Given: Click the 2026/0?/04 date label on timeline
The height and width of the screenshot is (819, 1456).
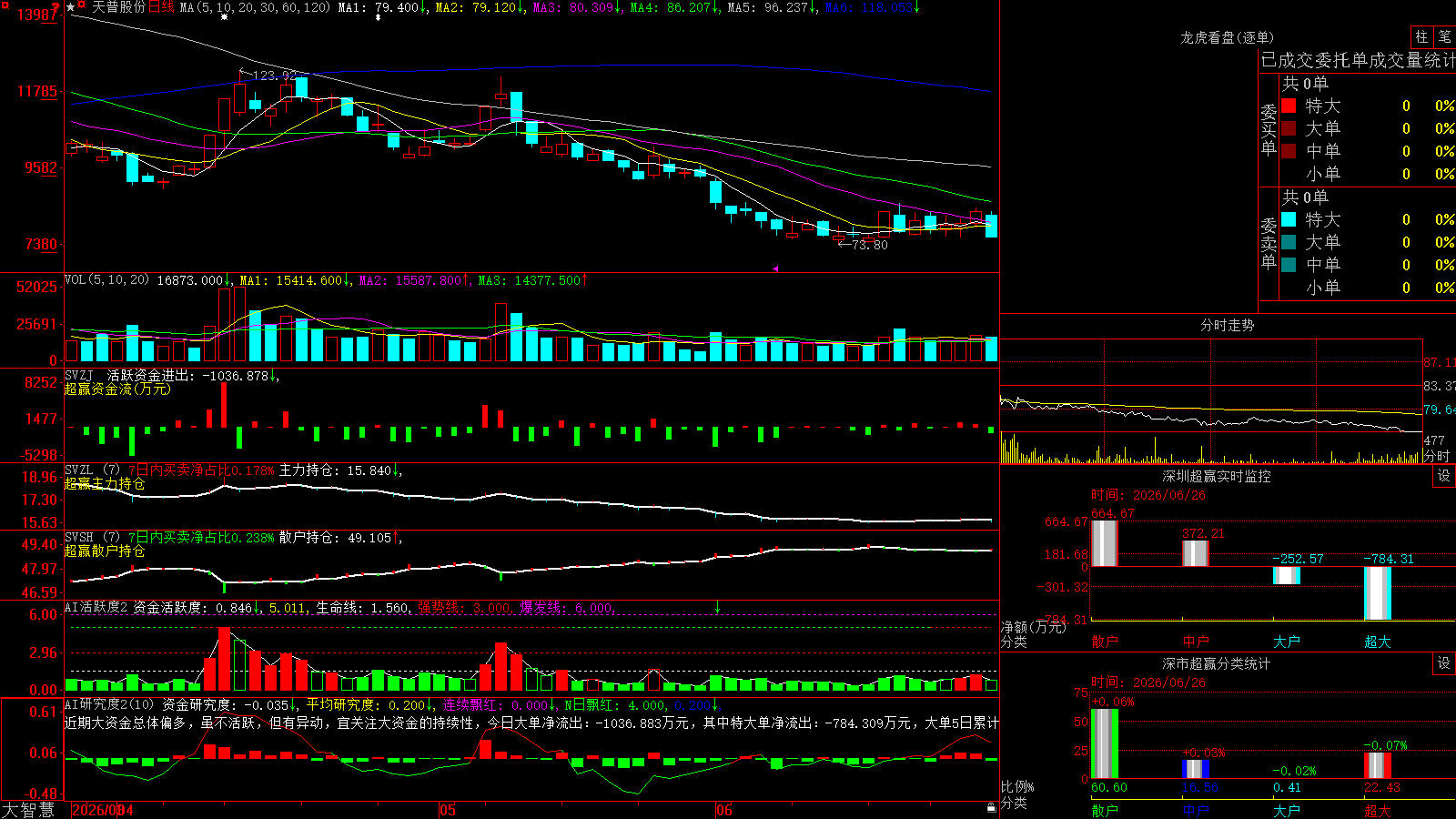Looking at the screenshot, I should [x=102, y=810].
